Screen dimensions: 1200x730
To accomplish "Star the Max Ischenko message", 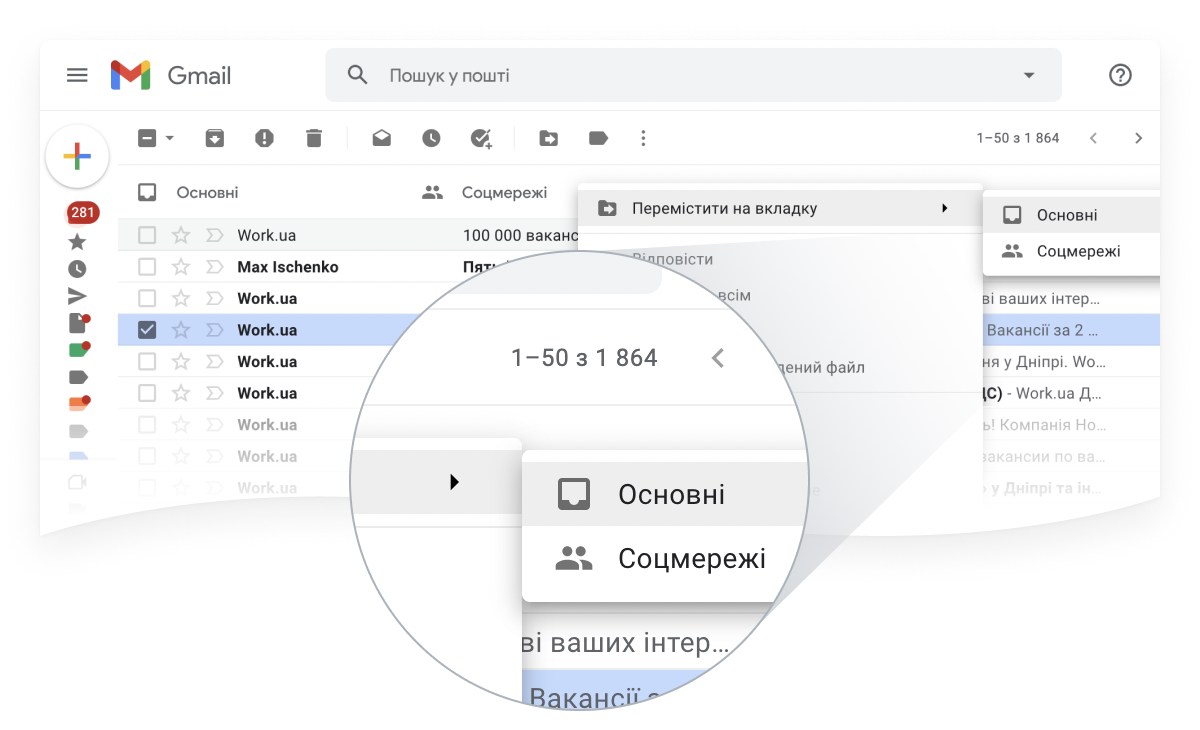I will (181, 267).
